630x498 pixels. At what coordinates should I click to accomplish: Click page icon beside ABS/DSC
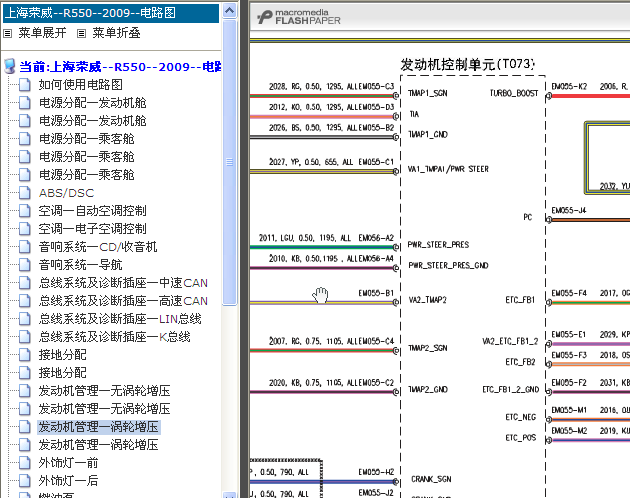coord(25,193)
